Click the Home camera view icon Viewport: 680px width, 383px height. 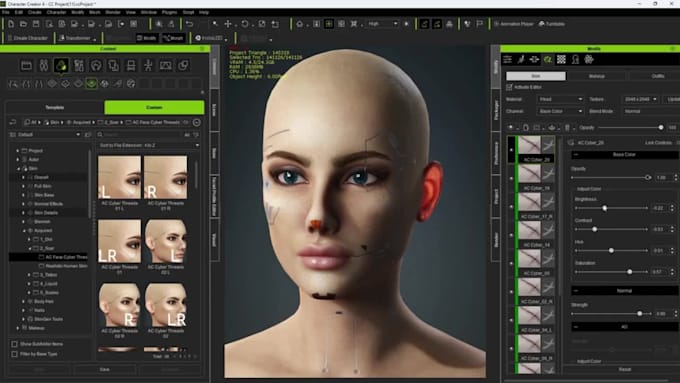coord(299,24)
